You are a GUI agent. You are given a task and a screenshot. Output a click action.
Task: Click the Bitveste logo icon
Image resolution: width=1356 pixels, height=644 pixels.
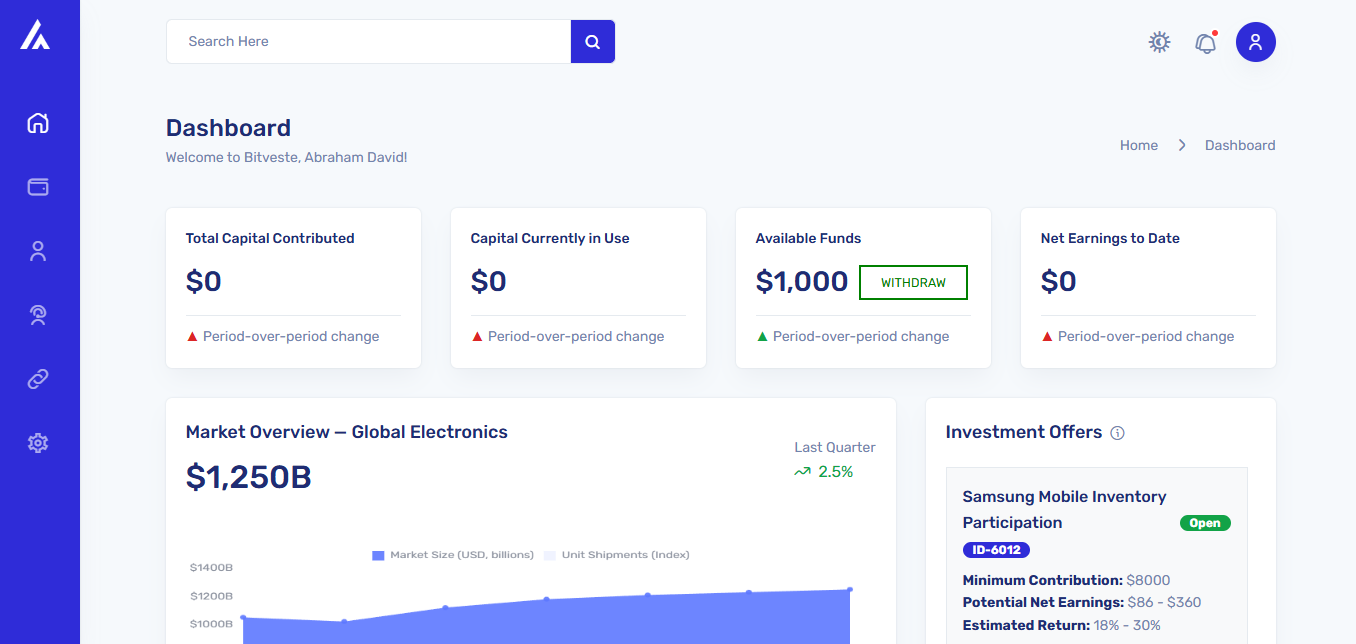pyautogui.click(x=35, y=35)
